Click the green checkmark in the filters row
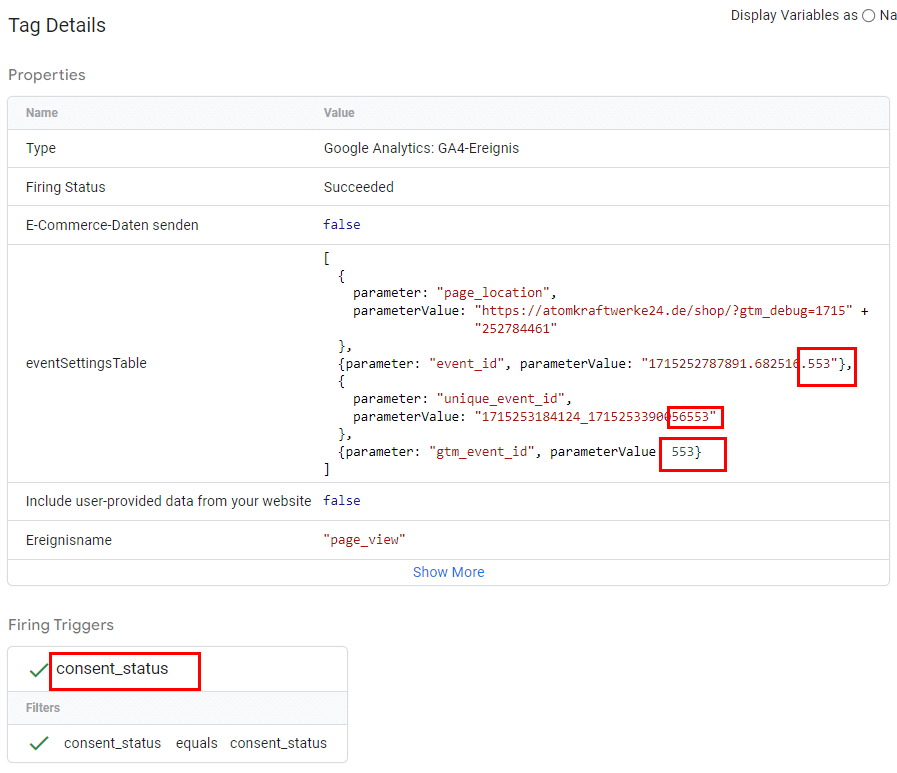Image resolution: width=897 pixels, height=773 pixels. click(39, 743)
